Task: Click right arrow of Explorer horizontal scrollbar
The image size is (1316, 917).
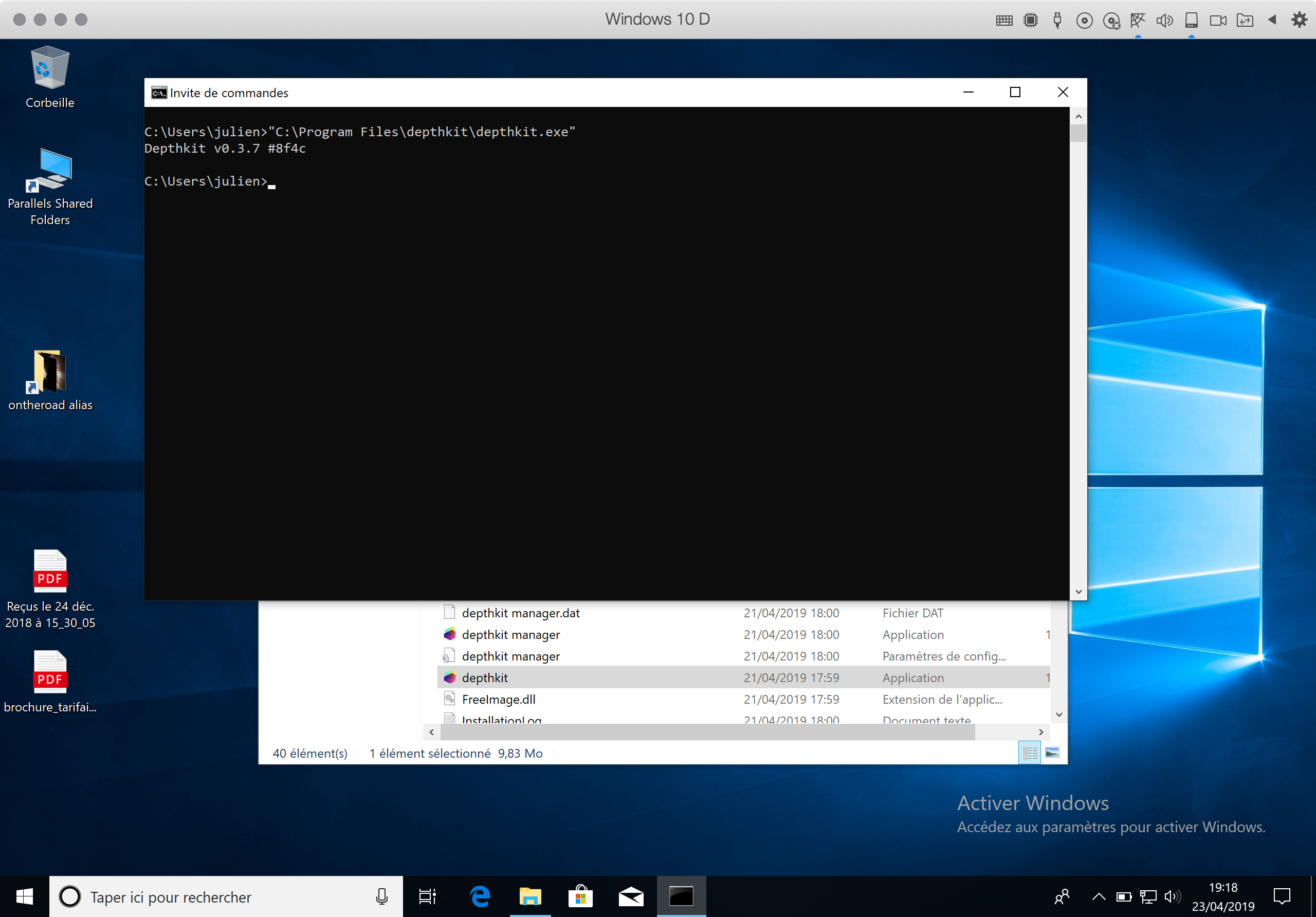Action: [1041, 732]
